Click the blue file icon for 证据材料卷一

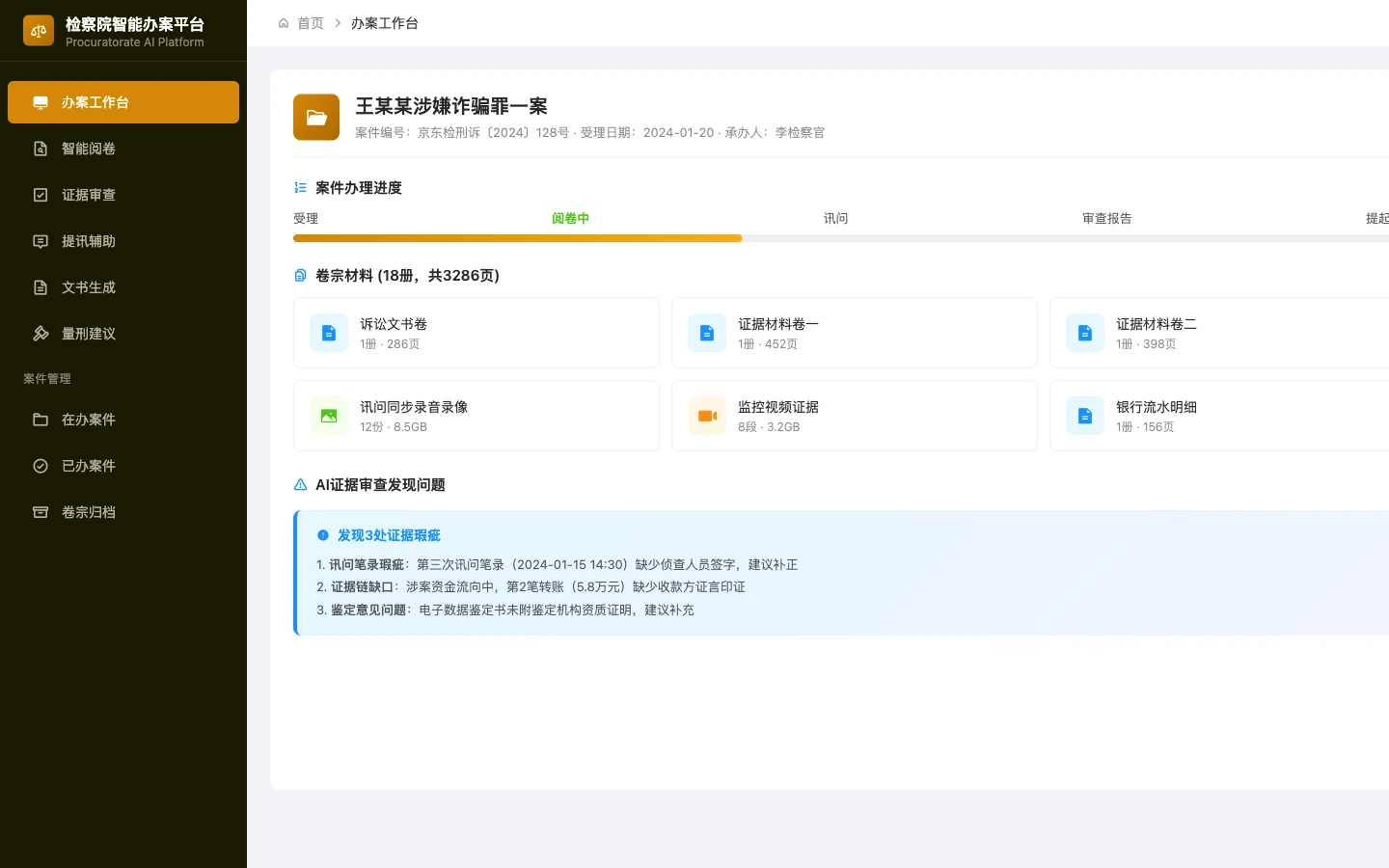pos(707,333)
